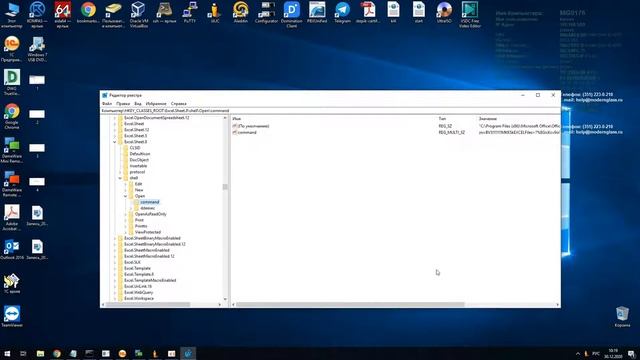Click the tree pane scroll down arrow
This screenshot has height=360, width=640.
[x=225, y=299]
